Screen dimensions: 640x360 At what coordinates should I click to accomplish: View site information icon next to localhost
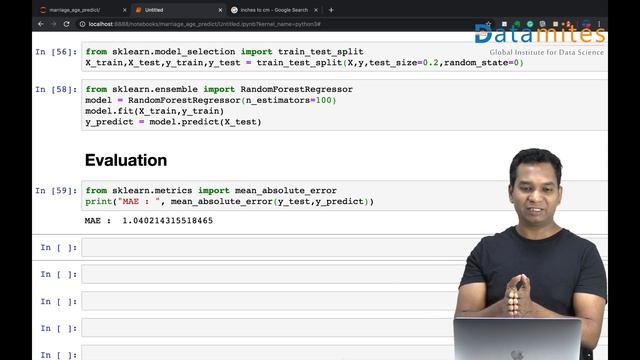click(x=82, y=24)
